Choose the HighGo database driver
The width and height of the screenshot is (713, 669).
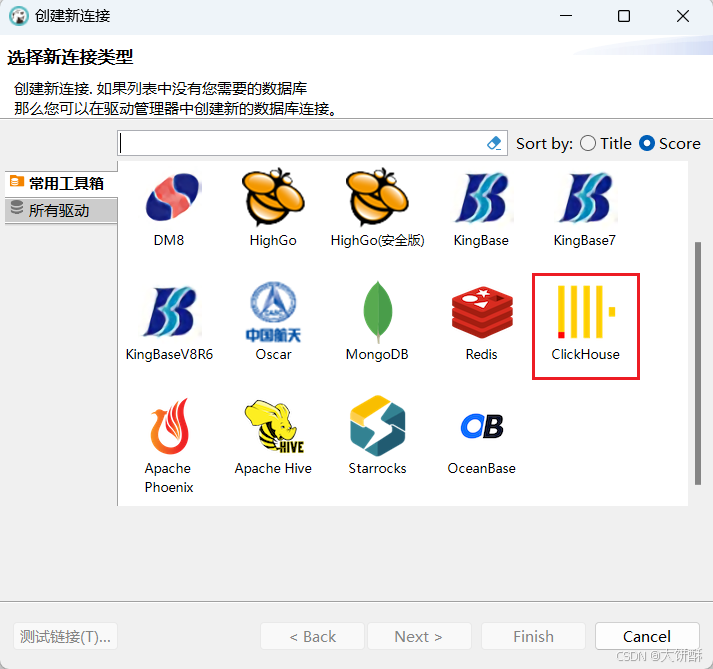273,197
